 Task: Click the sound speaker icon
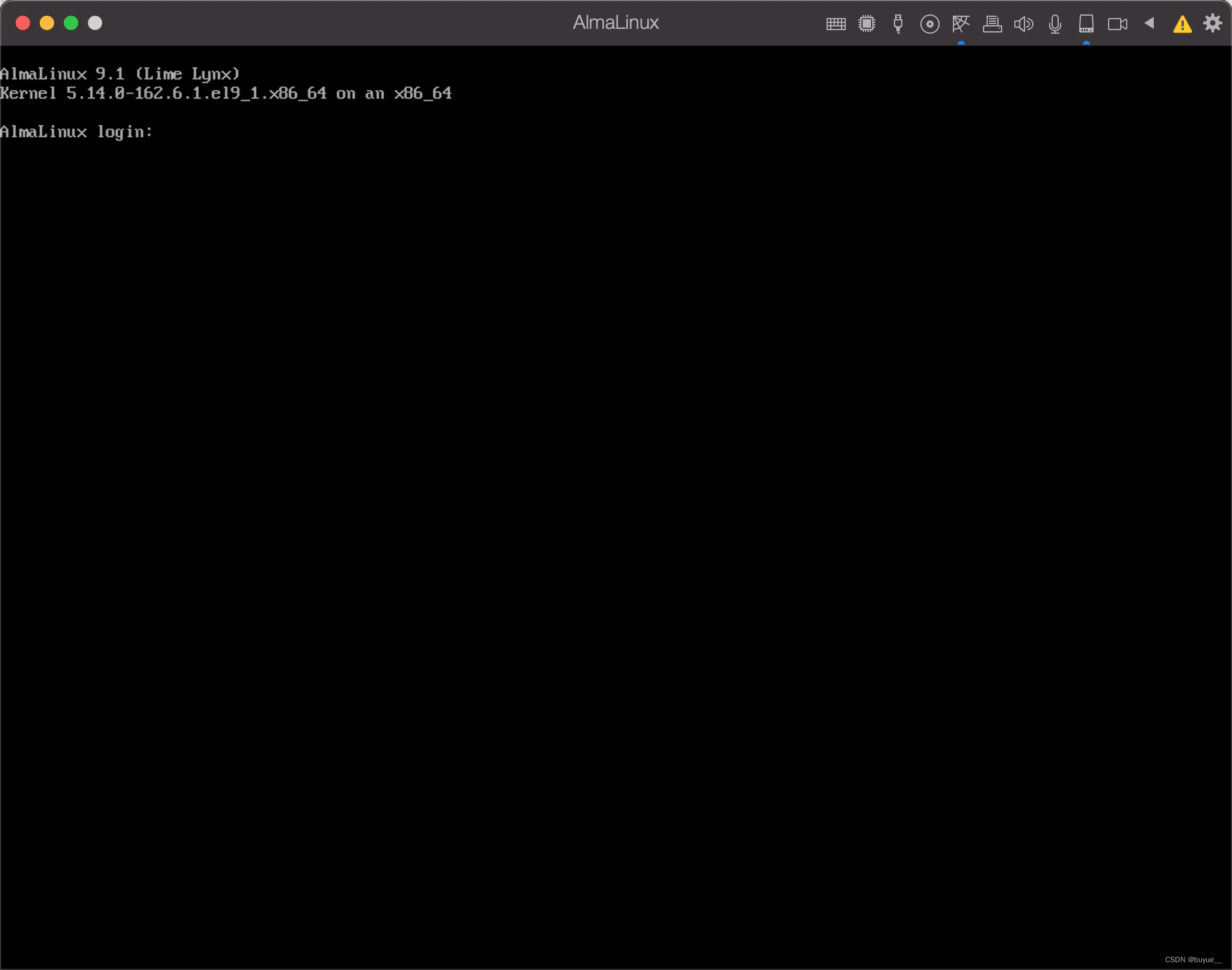click(x=1023, y=24)
